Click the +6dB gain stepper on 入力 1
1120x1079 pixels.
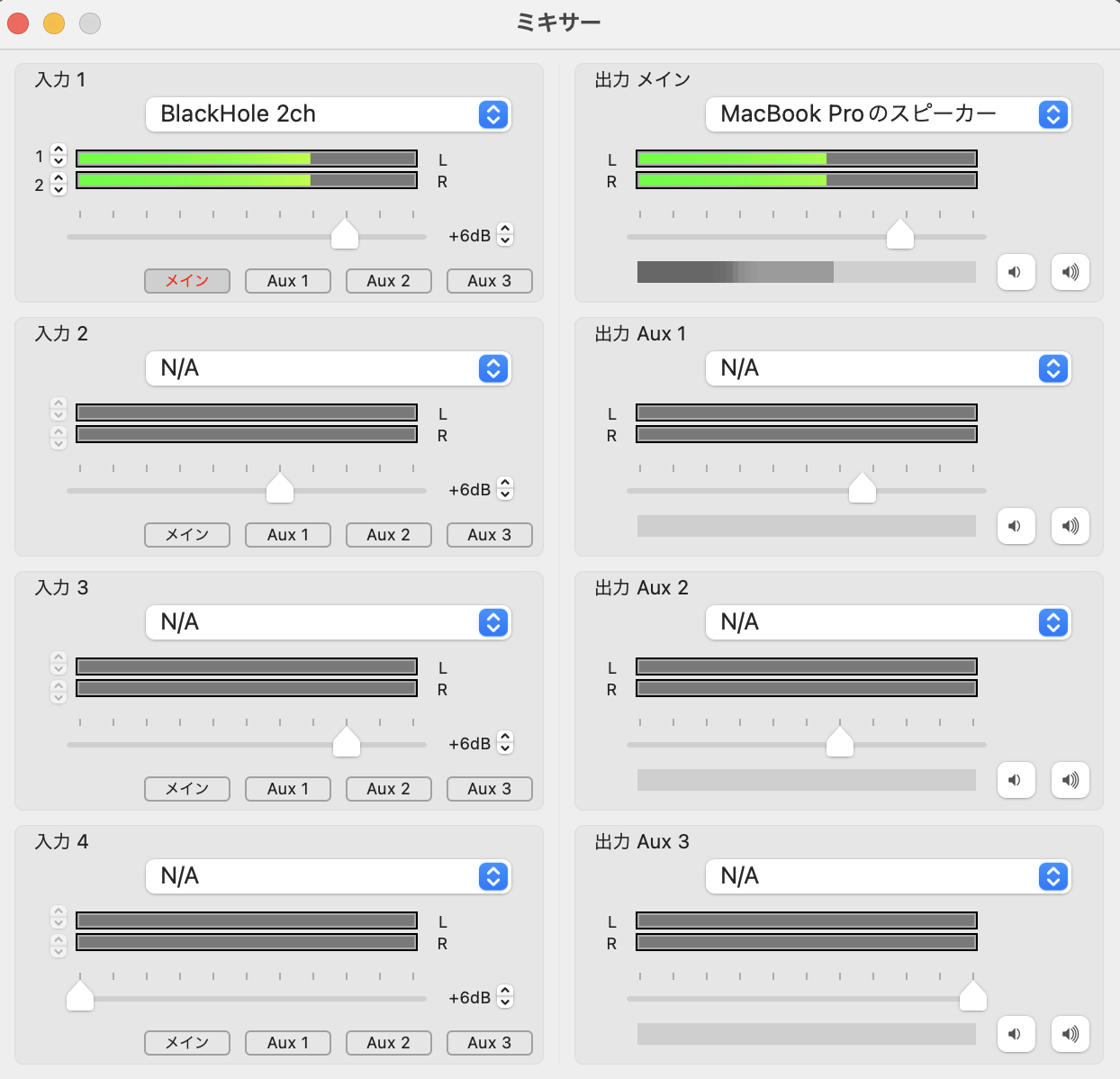[x=505, y=235]
